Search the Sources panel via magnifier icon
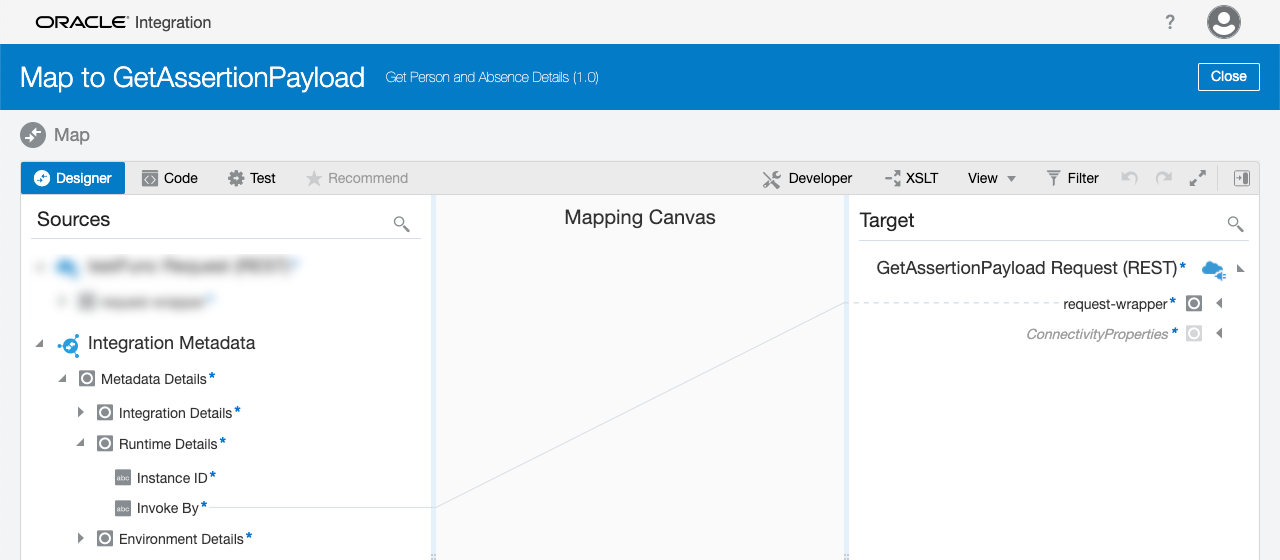The image size is (1280, 560). [401, 224]
